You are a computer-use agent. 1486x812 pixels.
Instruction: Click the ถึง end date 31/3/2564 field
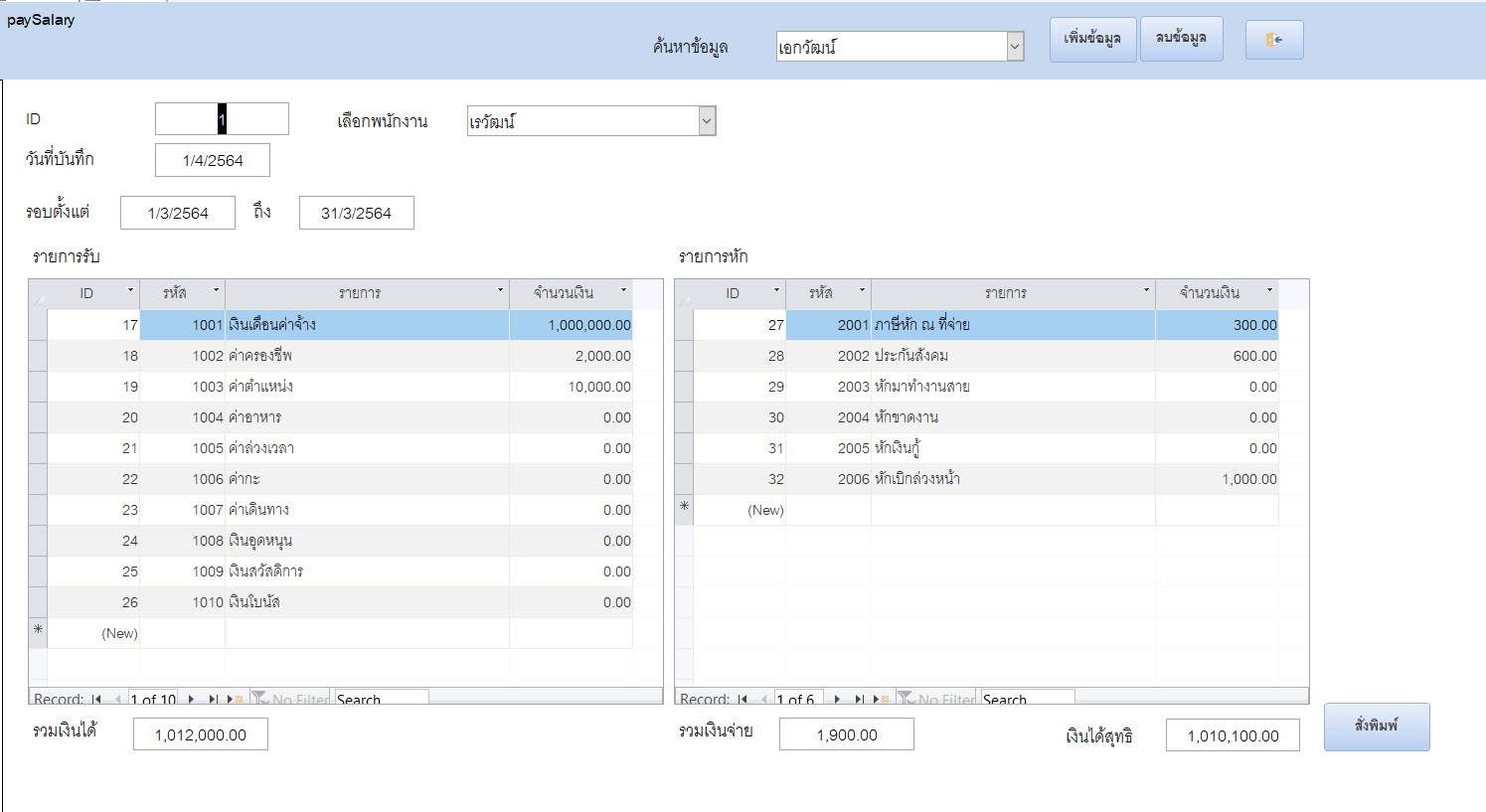[x=356, y=213]
